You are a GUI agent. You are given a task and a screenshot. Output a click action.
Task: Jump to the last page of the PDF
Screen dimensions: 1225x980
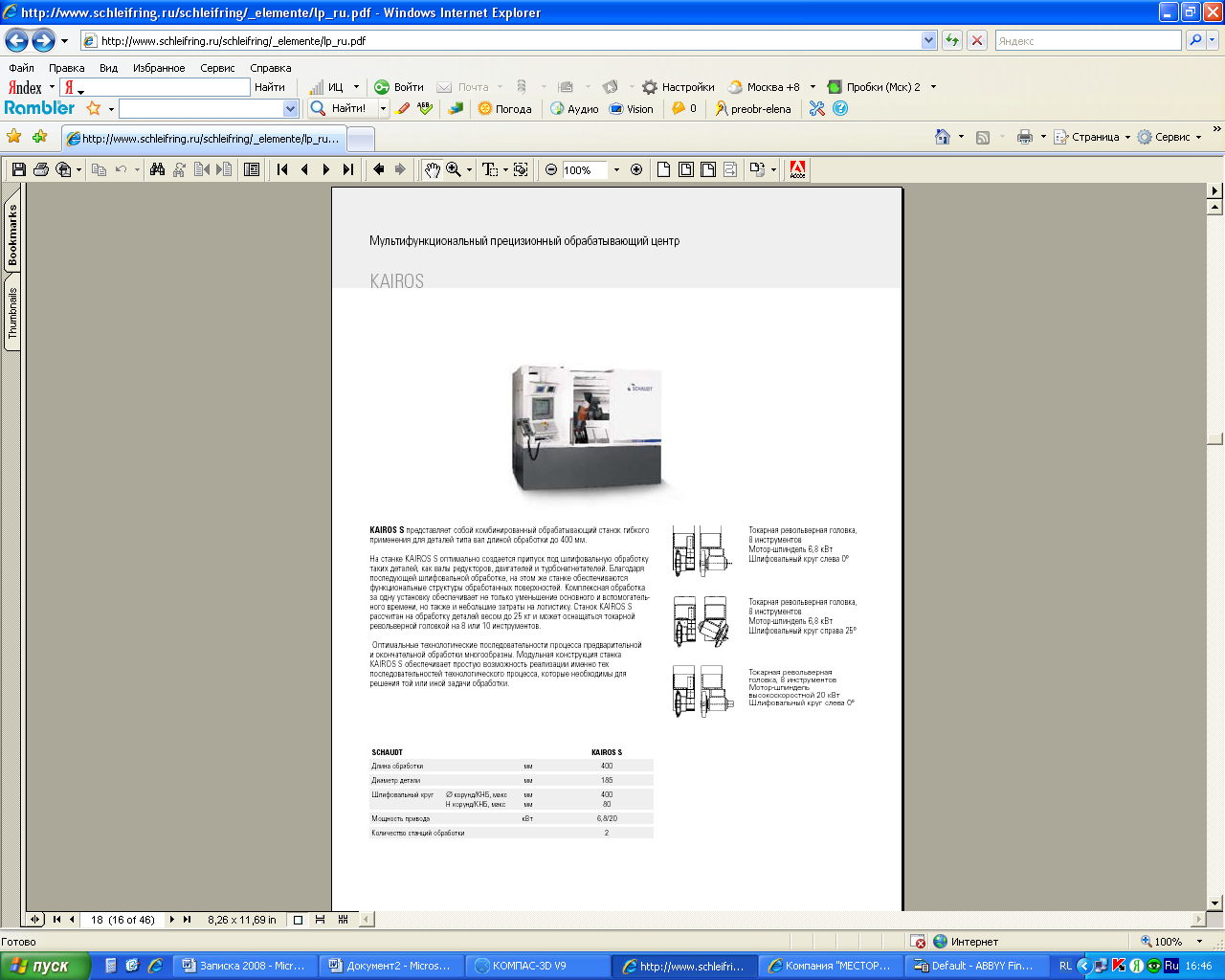(x=348, y=169)
